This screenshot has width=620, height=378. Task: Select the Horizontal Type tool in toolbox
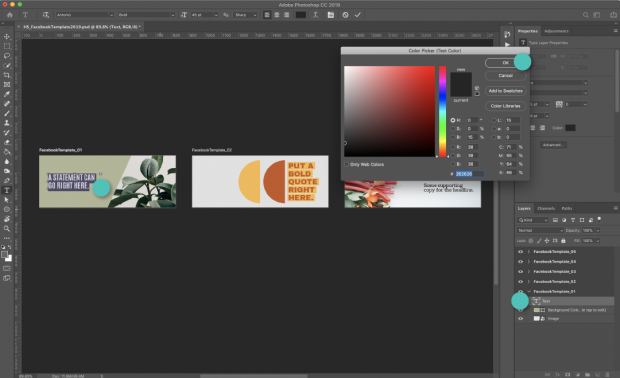point(7,190)
